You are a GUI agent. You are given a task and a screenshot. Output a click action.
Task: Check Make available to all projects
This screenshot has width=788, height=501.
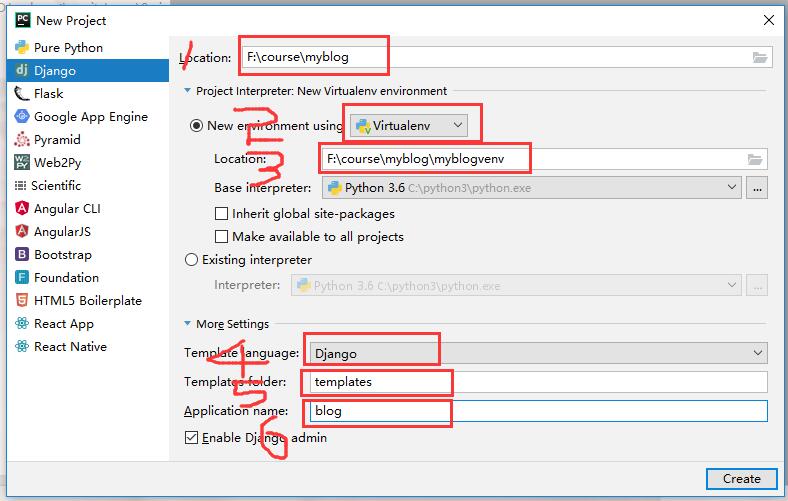[221, 236]
